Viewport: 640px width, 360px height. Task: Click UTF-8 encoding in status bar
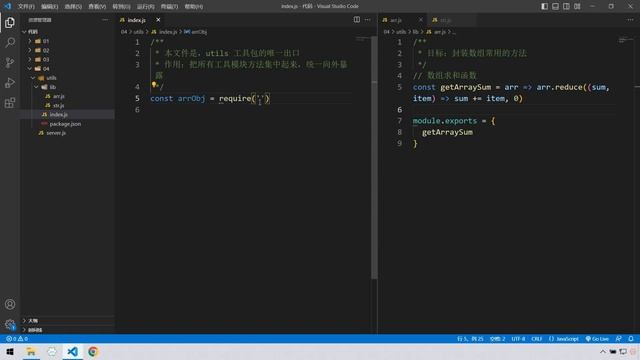518,339
